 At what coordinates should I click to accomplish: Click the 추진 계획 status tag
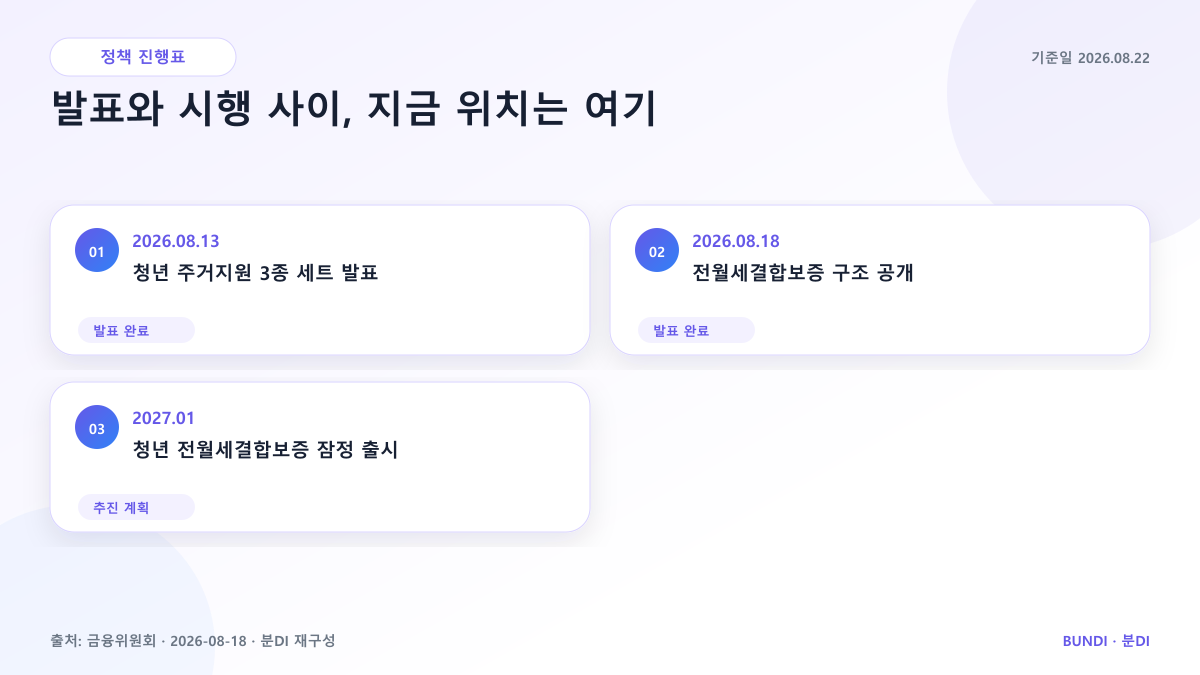click(136, 507)
